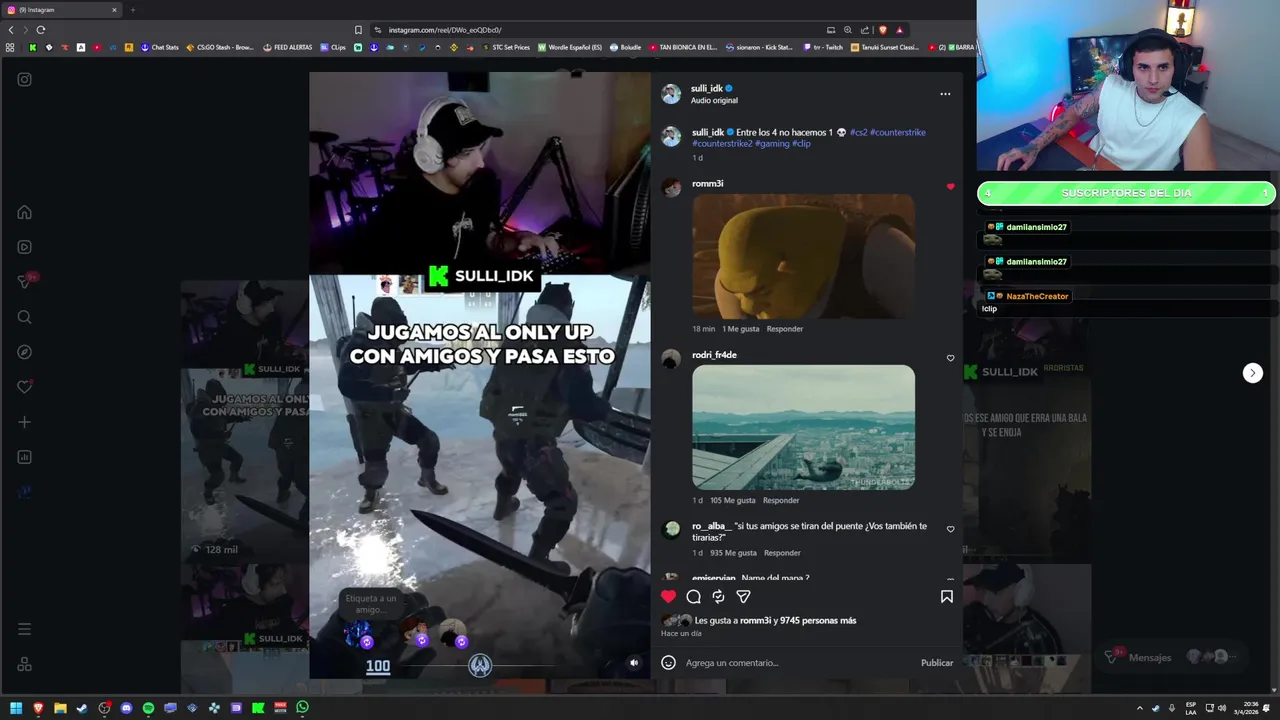Click the address bar URL
The image size is (1280, 720).
coord(445,30)
